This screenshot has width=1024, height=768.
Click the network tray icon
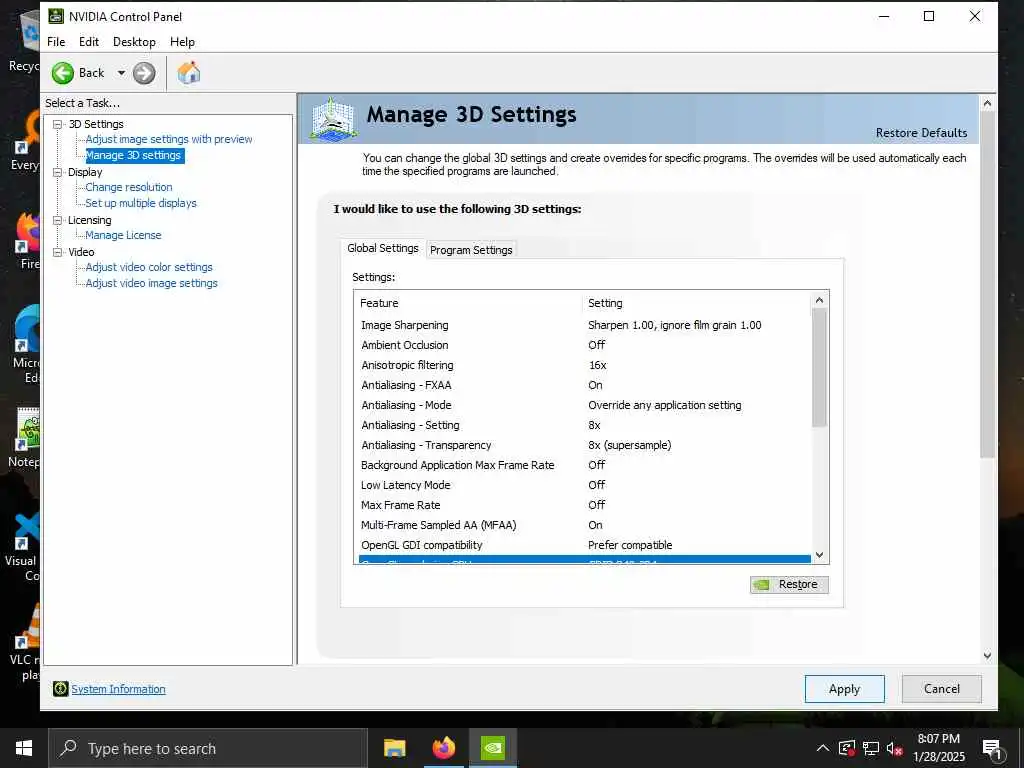tap(871, 748)
